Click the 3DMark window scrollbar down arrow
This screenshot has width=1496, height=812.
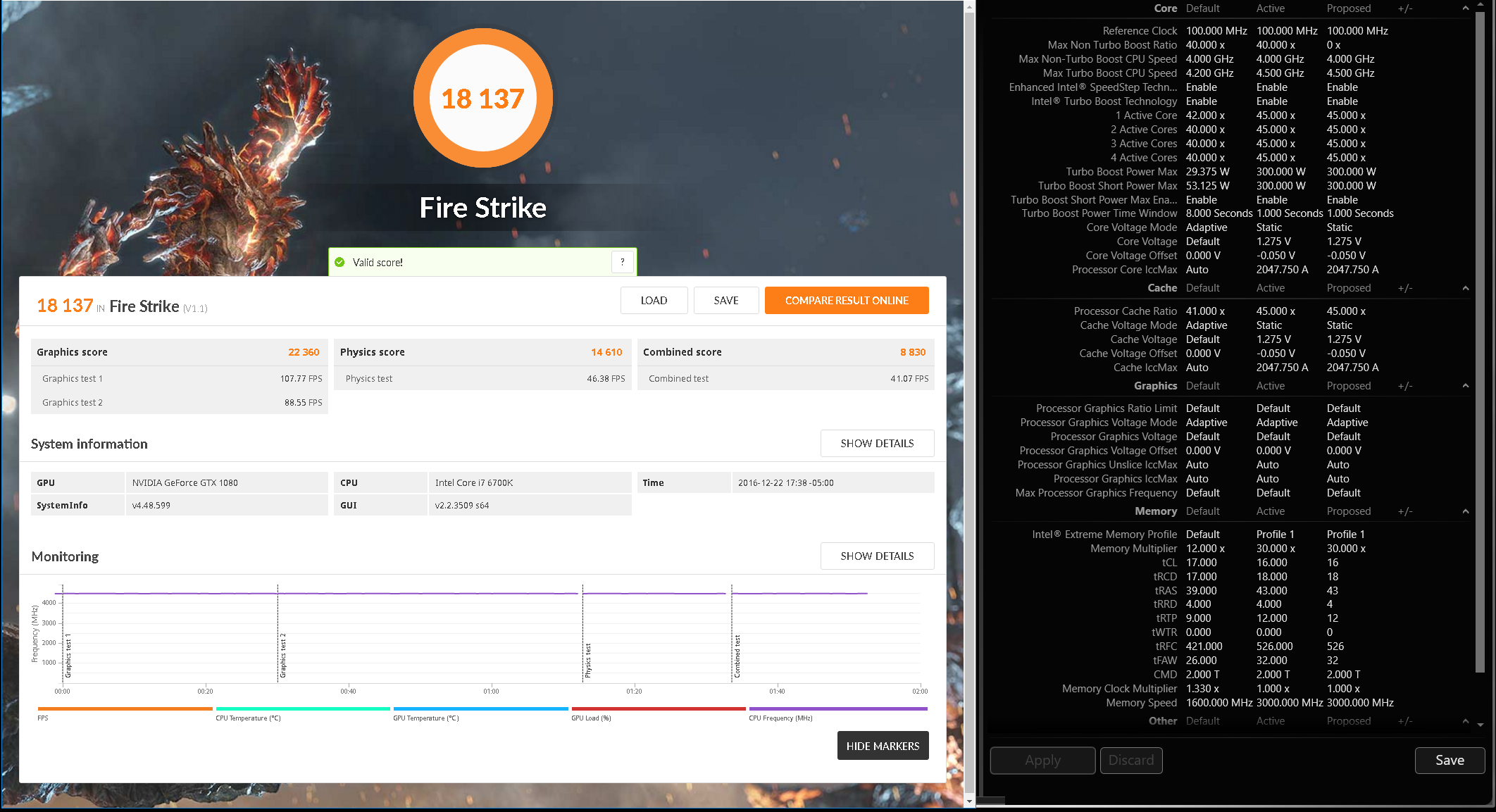pyautogui.click(x=970, y=801)
